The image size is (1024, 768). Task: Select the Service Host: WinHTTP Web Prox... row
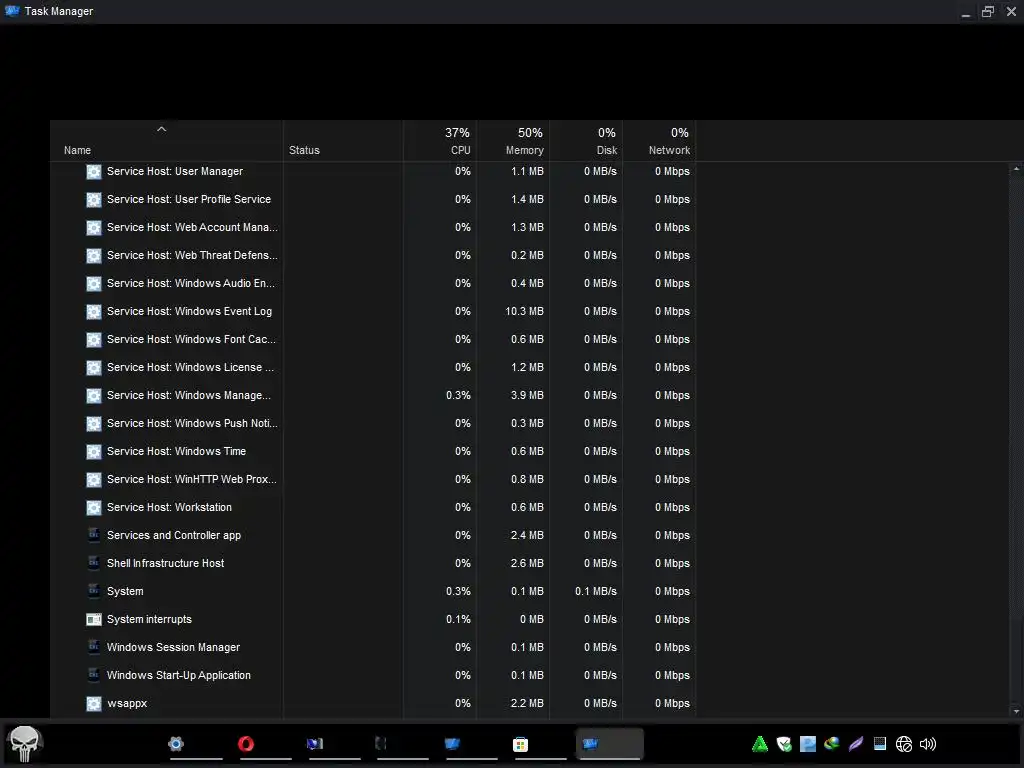pos(373,479)
